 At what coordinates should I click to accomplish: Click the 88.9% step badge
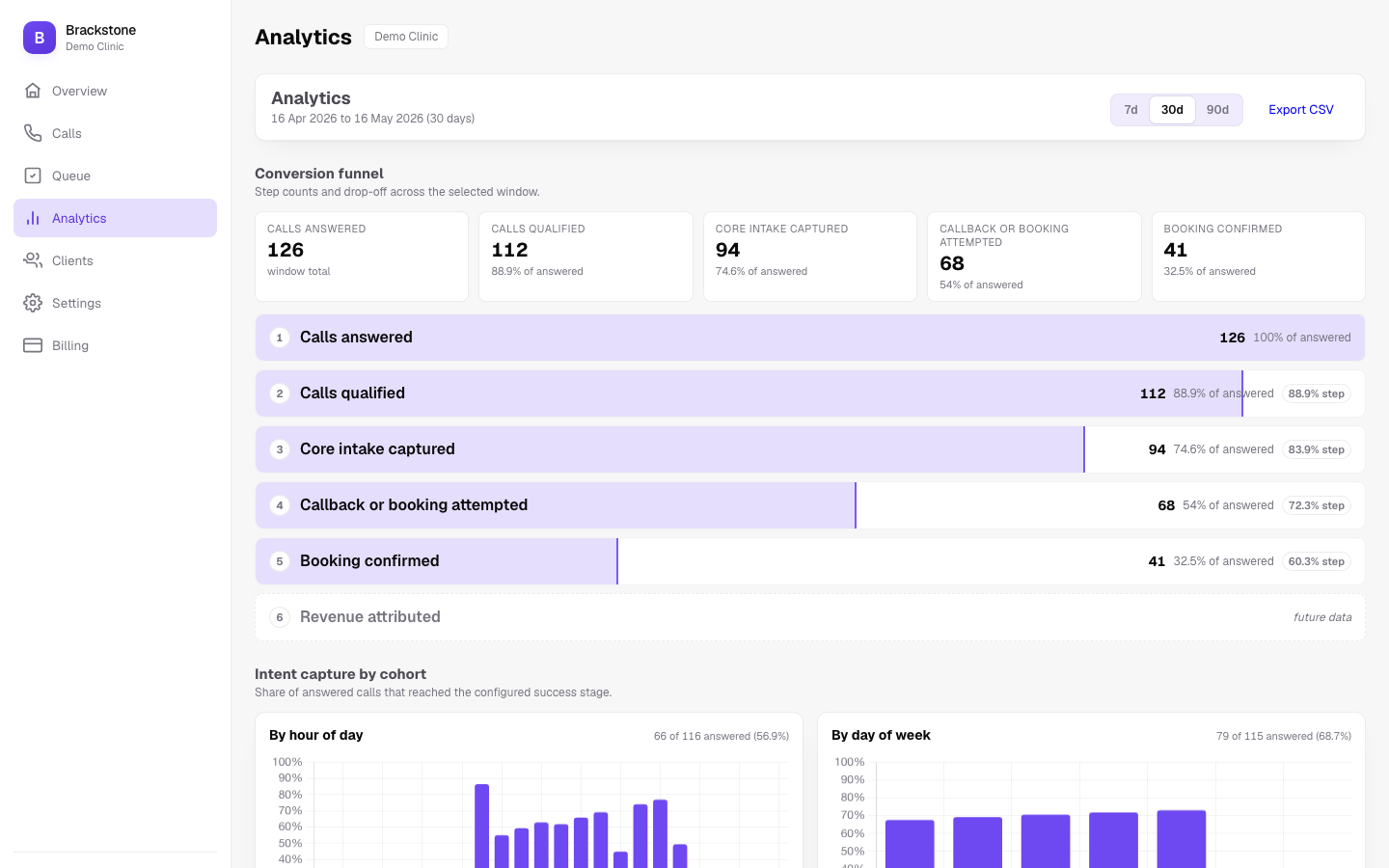(1317, 393)
